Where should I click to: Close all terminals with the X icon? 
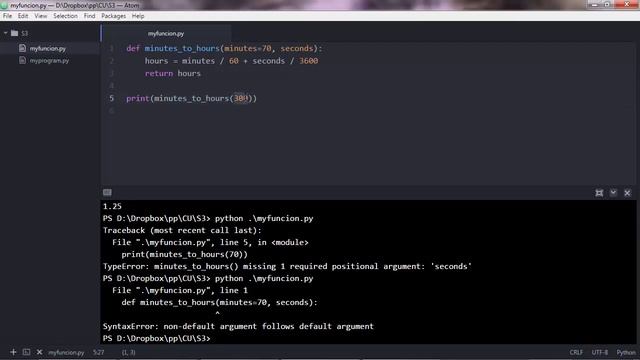click(x=39, y=352)
